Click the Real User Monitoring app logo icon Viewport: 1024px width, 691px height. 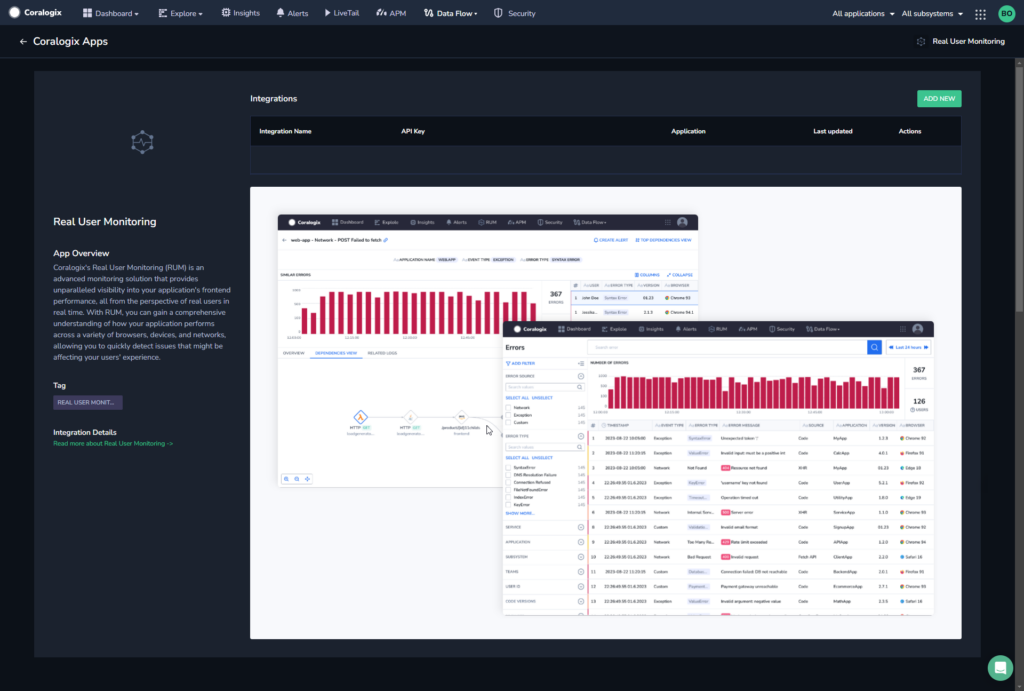[x=142, y=142]
